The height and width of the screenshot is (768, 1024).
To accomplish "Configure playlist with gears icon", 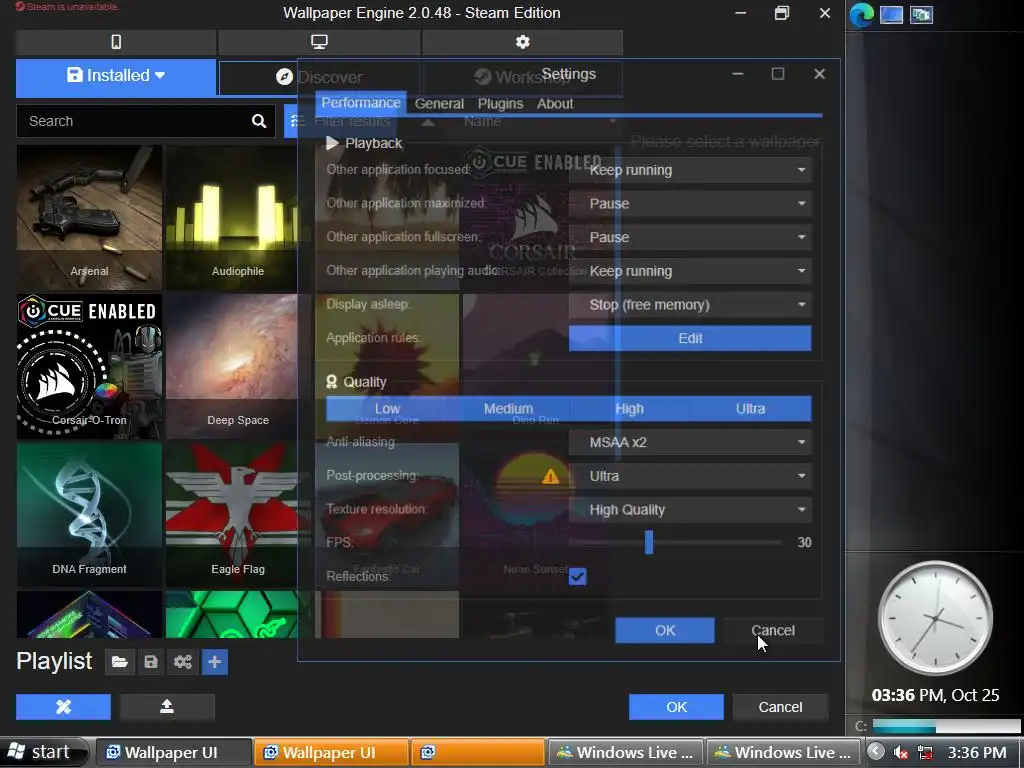I will pyautogui.click(x=183, y=662).
